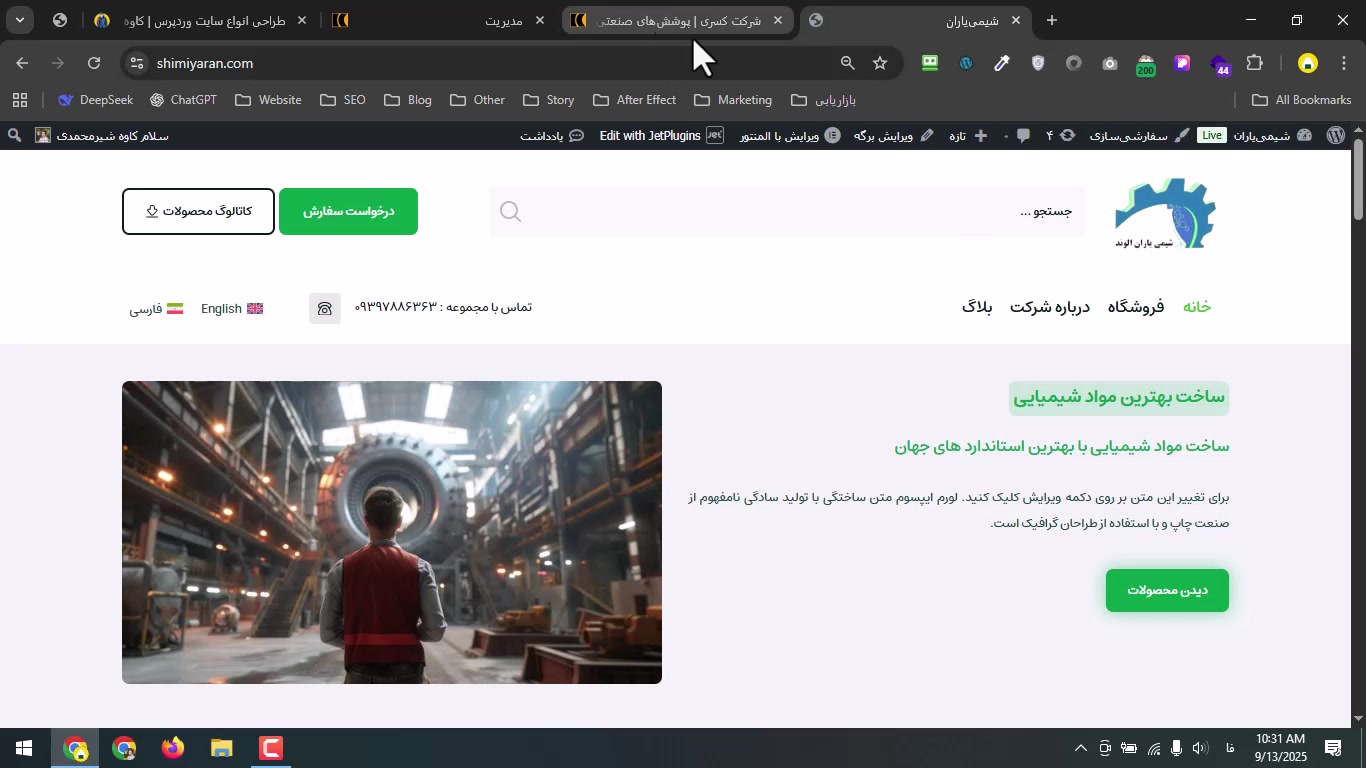1366x768 pixels.
Task: Open the درباره شرکت menu item
Action: [1050, 307]
